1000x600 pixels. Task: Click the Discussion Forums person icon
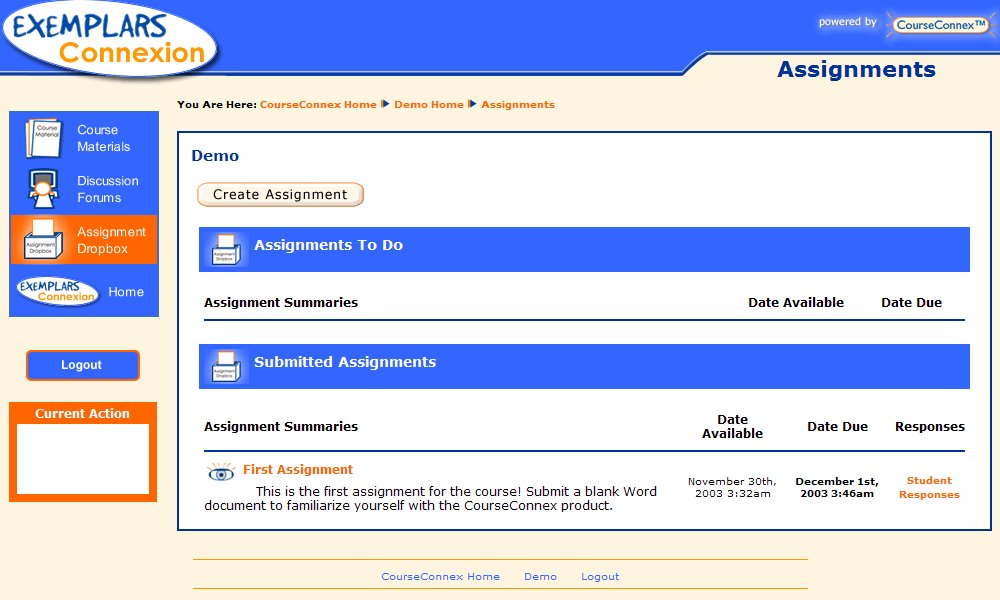click(x=42, y=189)
